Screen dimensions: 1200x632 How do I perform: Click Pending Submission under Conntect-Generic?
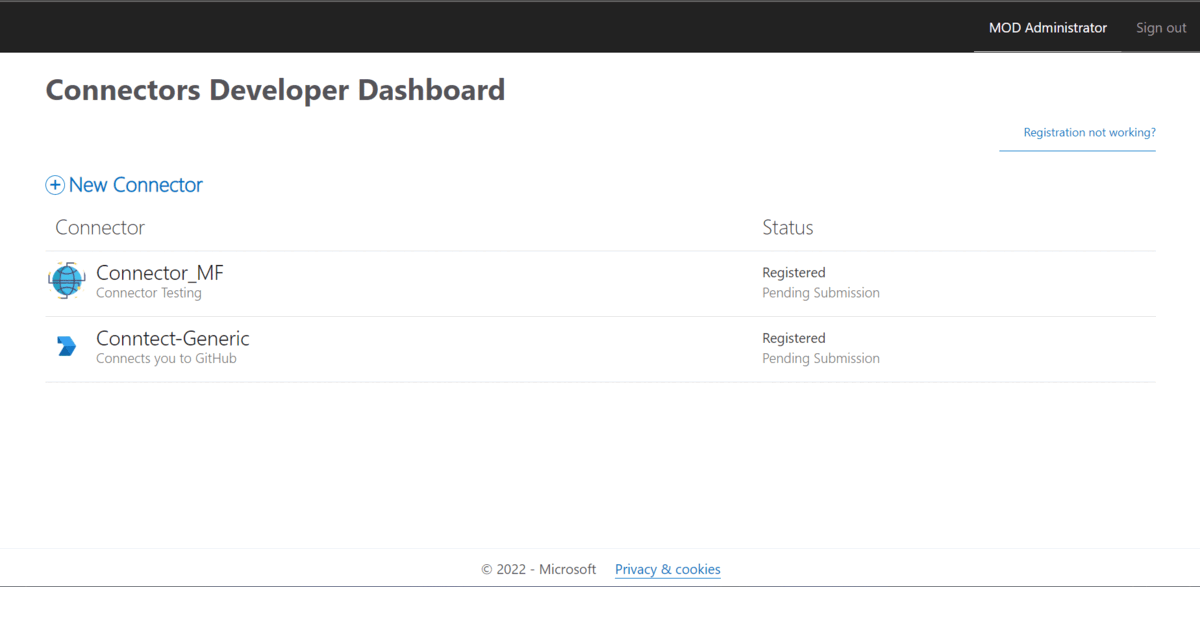coord(820,358)
